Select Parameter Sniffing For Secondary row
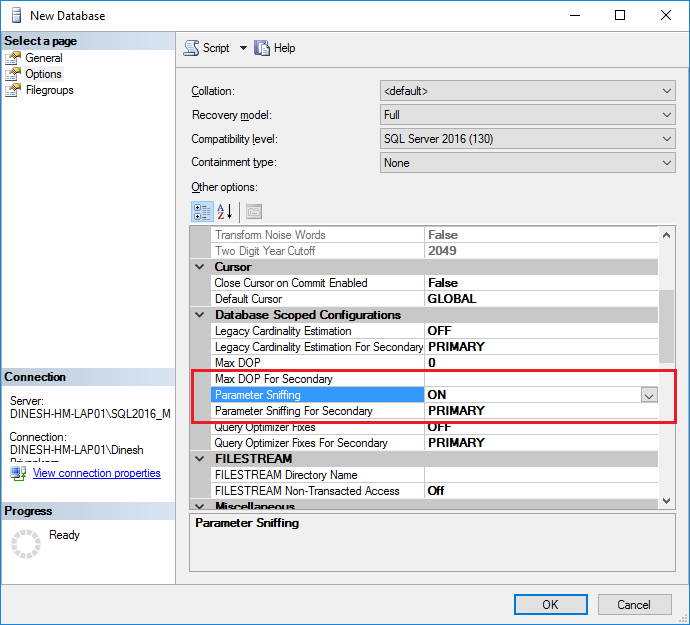Screen dimensions: 690x625 pyautogui.click(x=434, y=411)
